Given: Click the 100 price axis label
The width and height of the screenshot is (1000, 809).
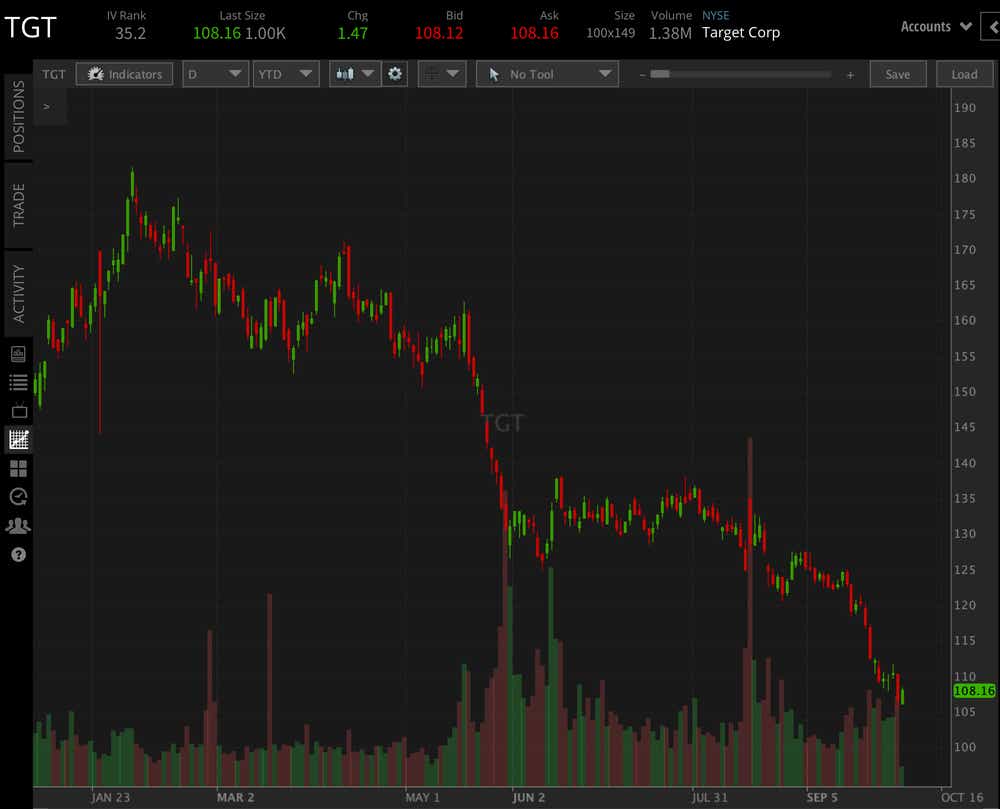Looking at the screenshot, I should point(964,747).
